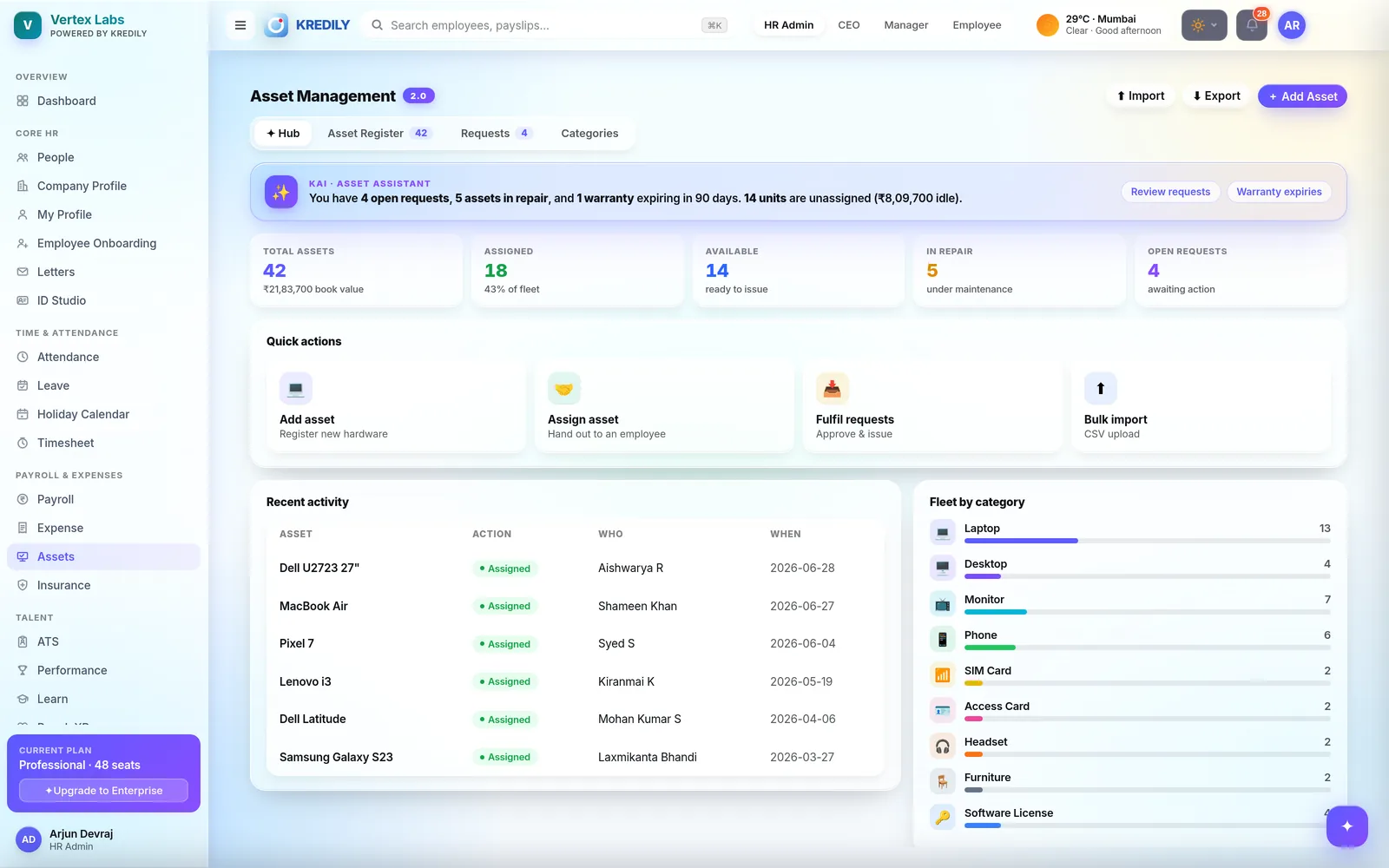Screen dimensions: 1389x868
Task: Click the Import button
Action: [x=1141, y=95]
